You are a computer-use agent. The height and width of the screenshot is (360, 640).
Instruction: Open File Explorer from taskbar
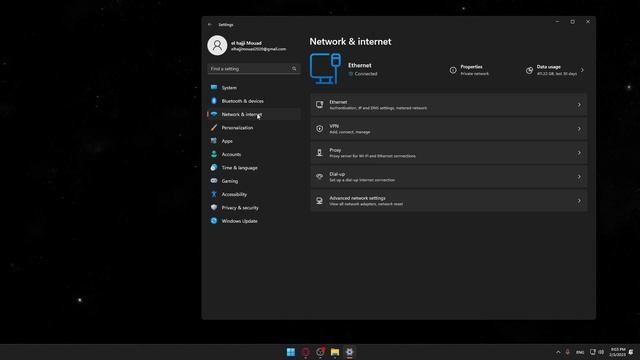[x=335, y=352]
